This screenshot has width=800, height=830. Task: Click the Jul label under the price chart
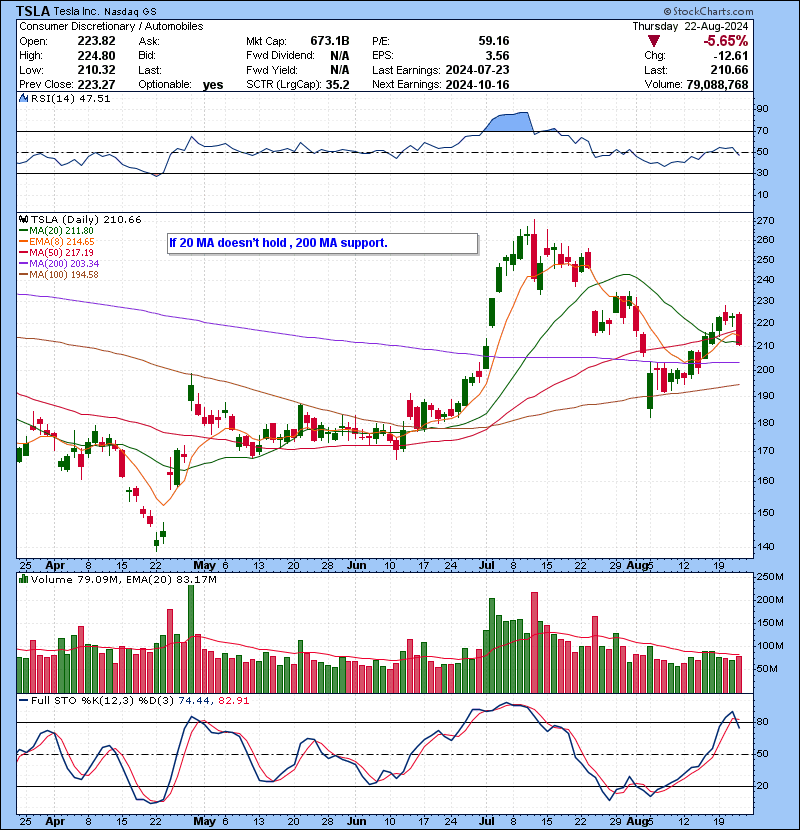coord(487,565)
